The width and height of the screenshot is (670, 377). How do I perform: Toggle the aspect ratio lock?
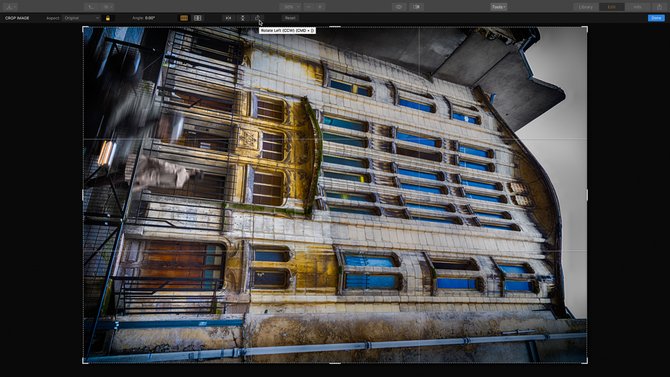pyautogui.click(x=108, y=18)
